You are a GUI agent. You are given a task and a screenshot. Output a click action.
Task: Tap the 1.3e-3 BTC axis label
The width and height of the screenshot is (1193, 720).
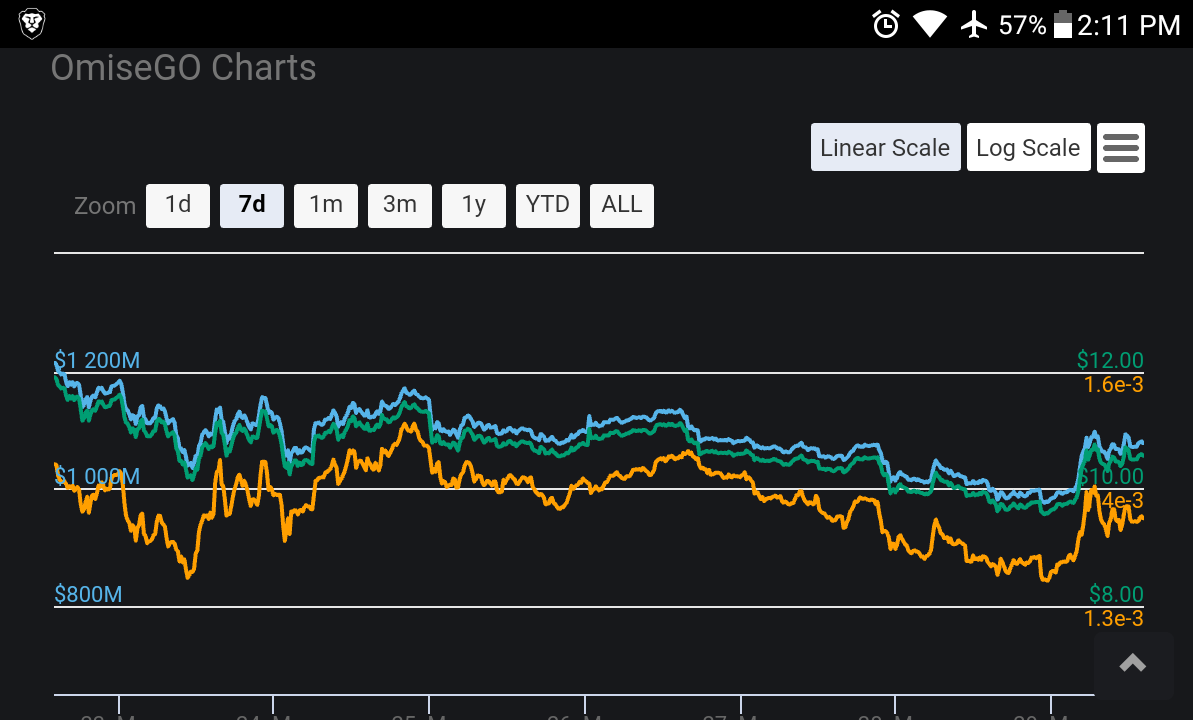tap(1114, 618)
